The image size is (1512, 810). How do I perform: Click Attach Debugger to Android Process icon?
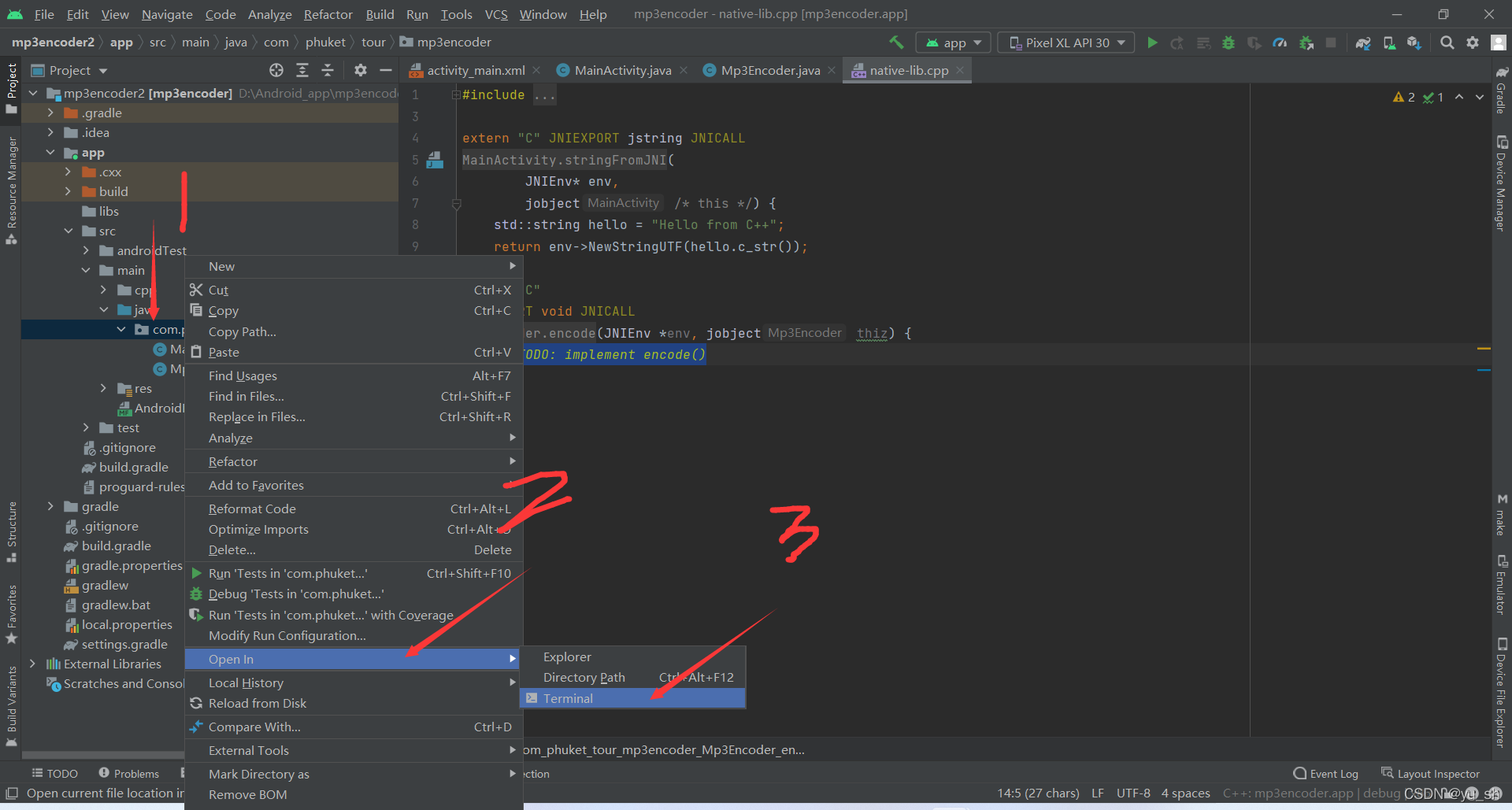coord(1306,43)
